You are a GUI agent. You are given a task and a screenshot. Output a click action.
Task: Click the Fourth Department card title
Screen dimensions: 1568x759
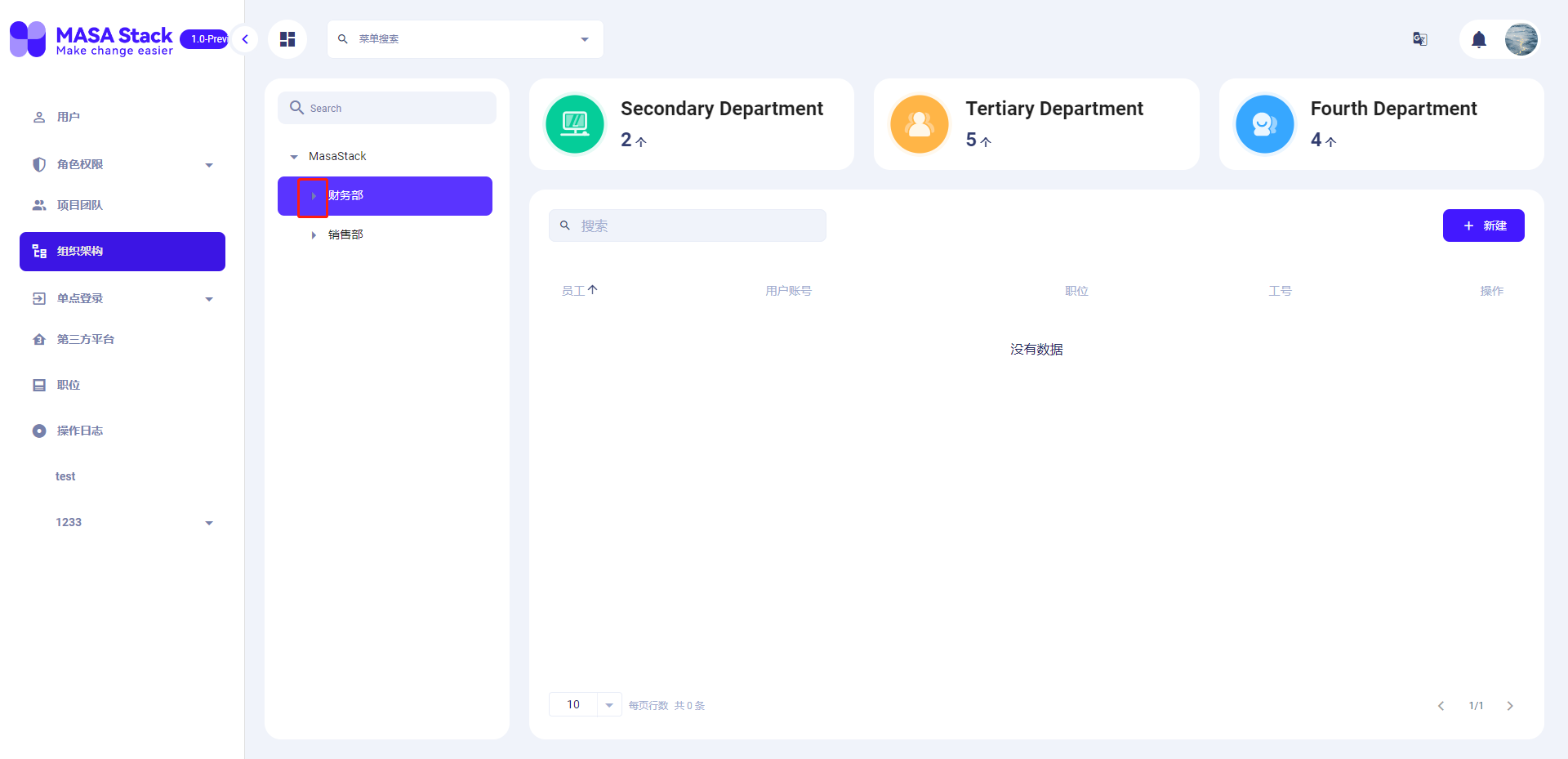point(1394,109)
